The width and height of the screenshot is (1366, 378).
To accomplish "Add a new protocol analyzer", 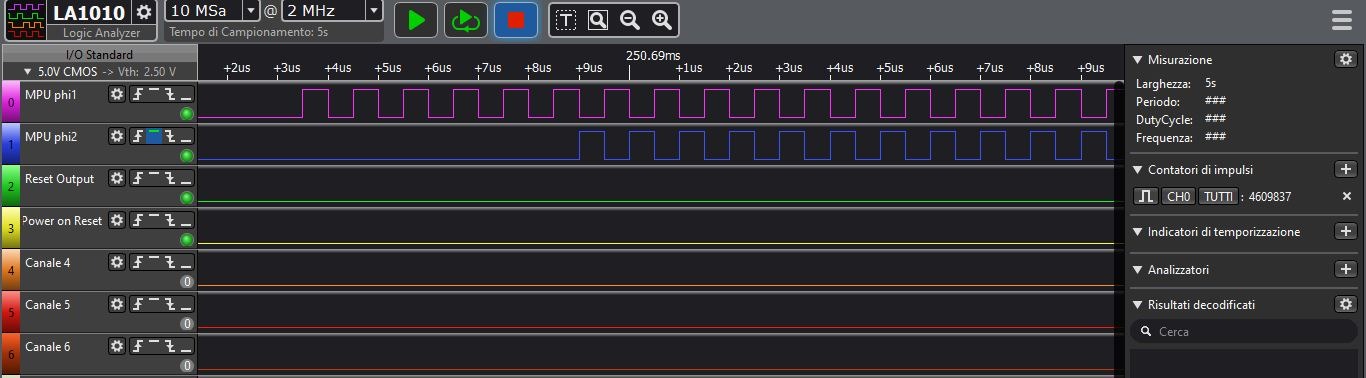I will pos(1346,269).
